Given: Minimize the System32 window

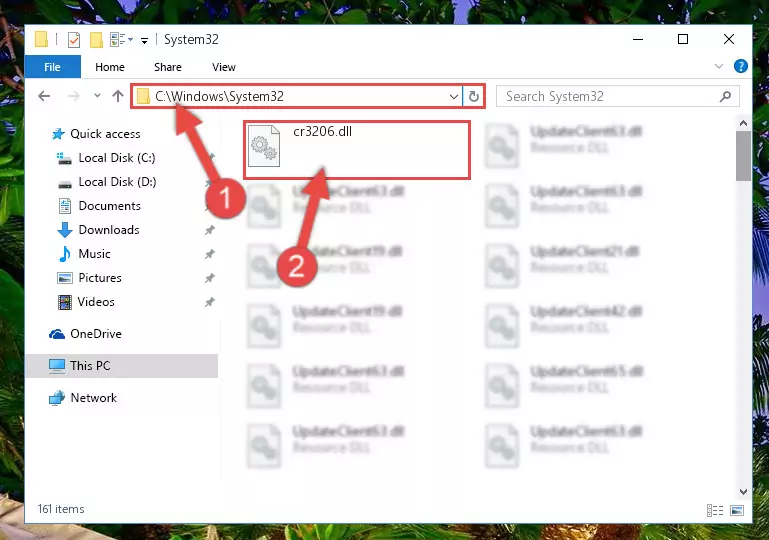Looking at the screenshot, I should point(638,39).
